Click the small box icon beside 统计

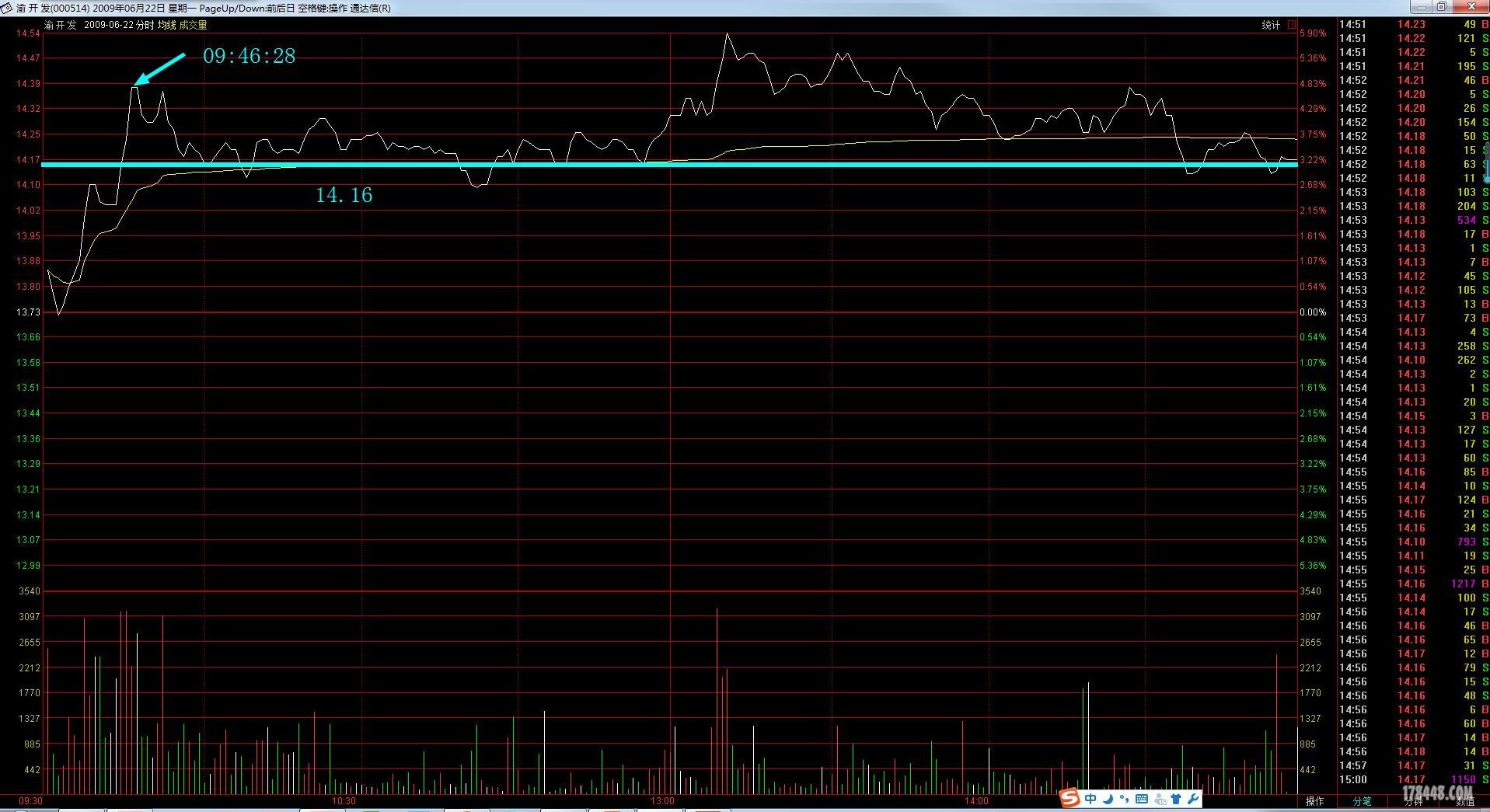click(1292, 25)
